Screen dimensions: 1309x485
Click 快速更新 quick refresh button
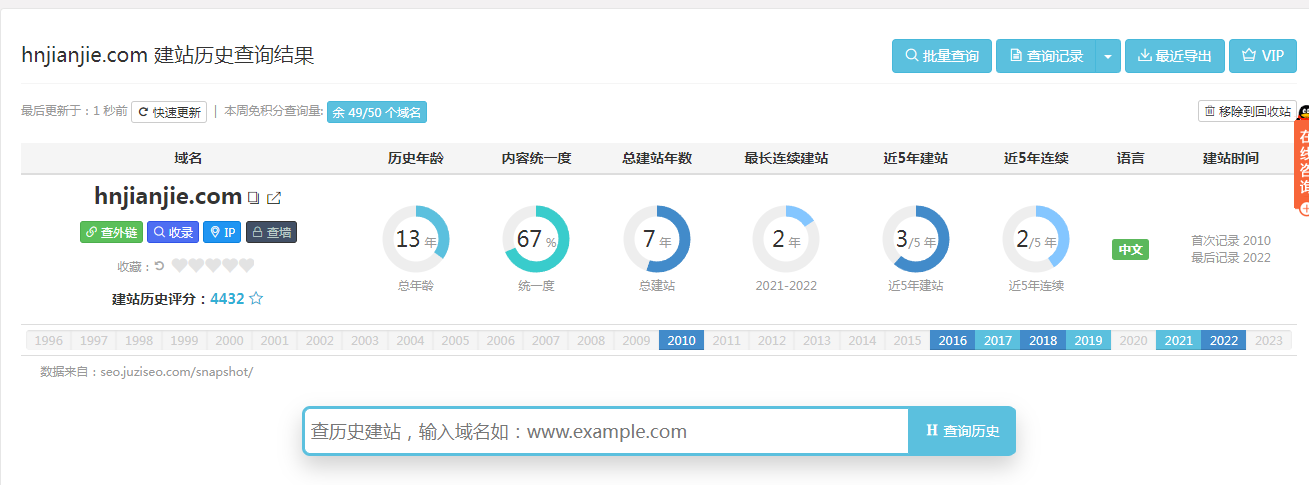pyautogui.click(x=169, y=112)
